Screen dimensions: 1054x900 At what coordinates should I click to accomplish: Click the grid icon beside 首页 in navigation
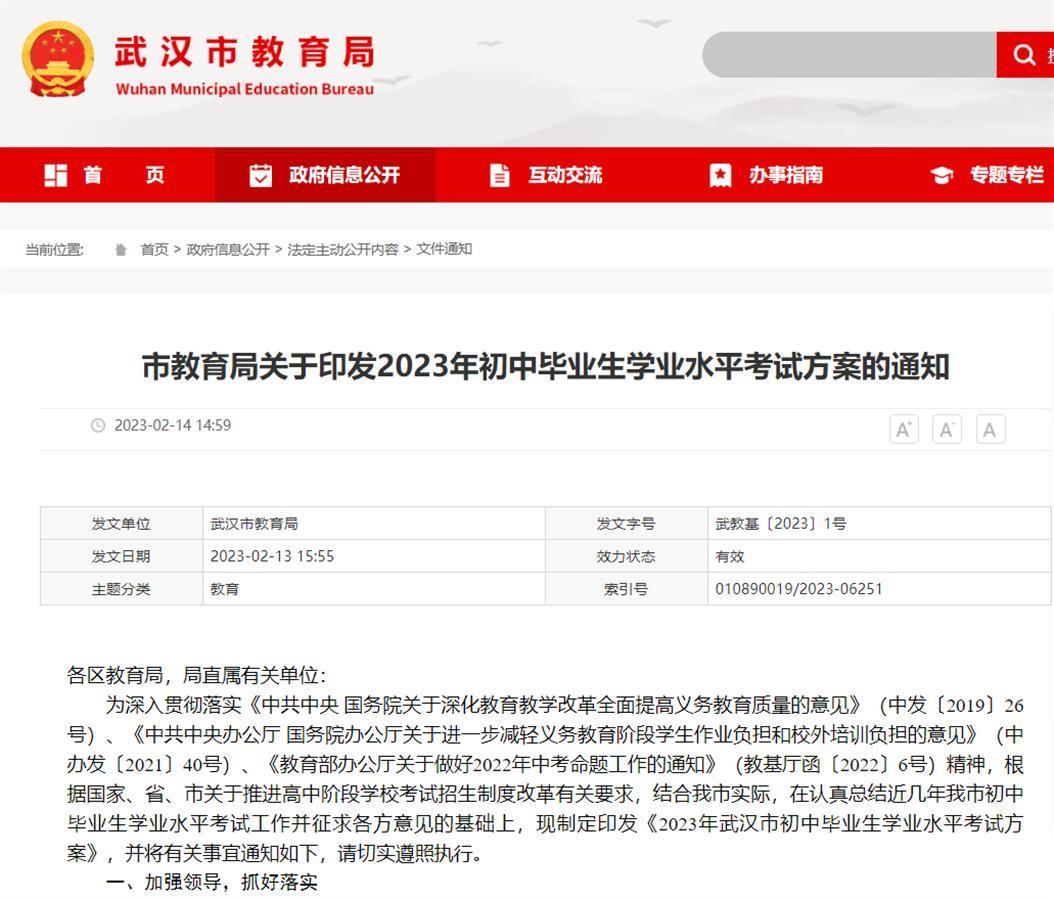tap(56, 175)
